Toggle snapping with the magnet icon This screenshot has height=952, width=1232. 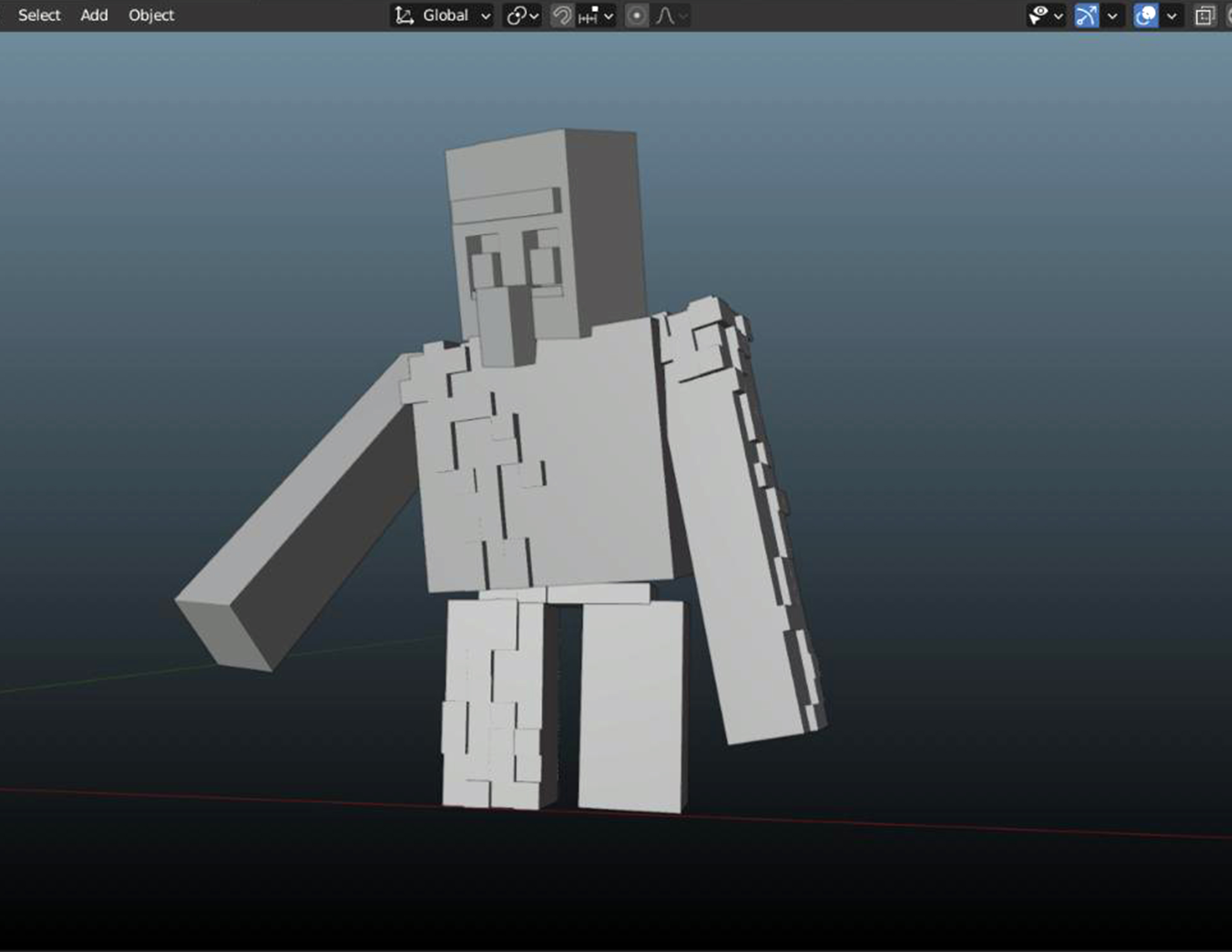pyautogui.click(x=562, y=16)
